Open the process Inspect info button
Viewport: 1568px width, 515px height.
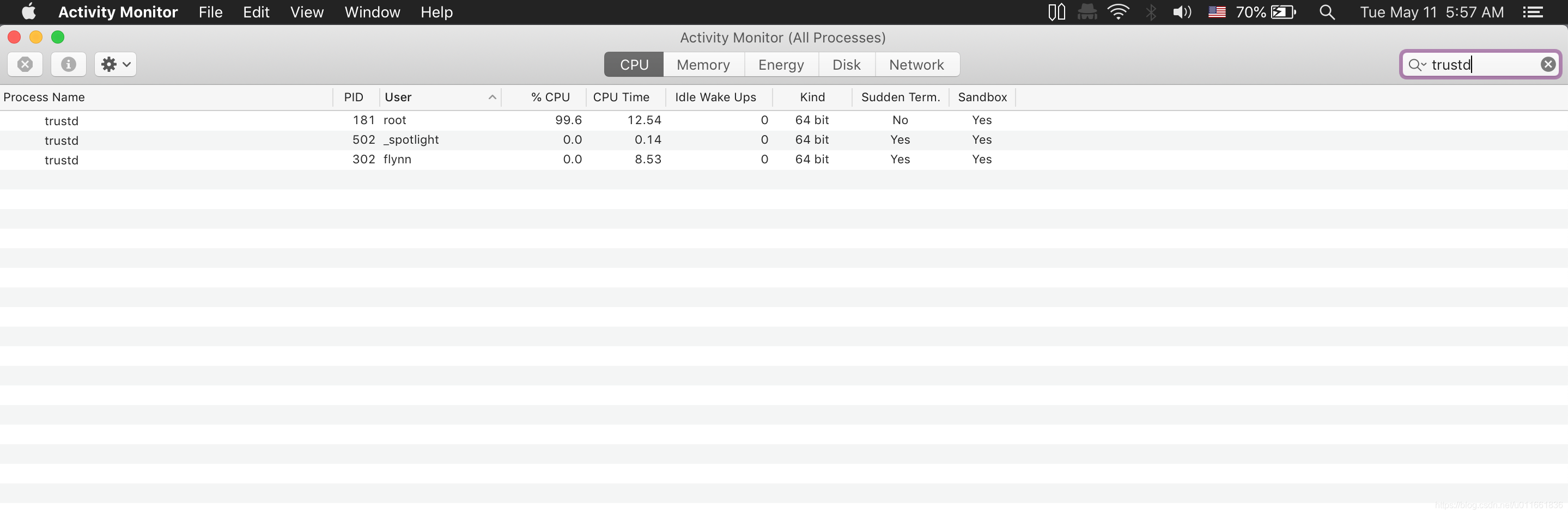tap(68, 64)
